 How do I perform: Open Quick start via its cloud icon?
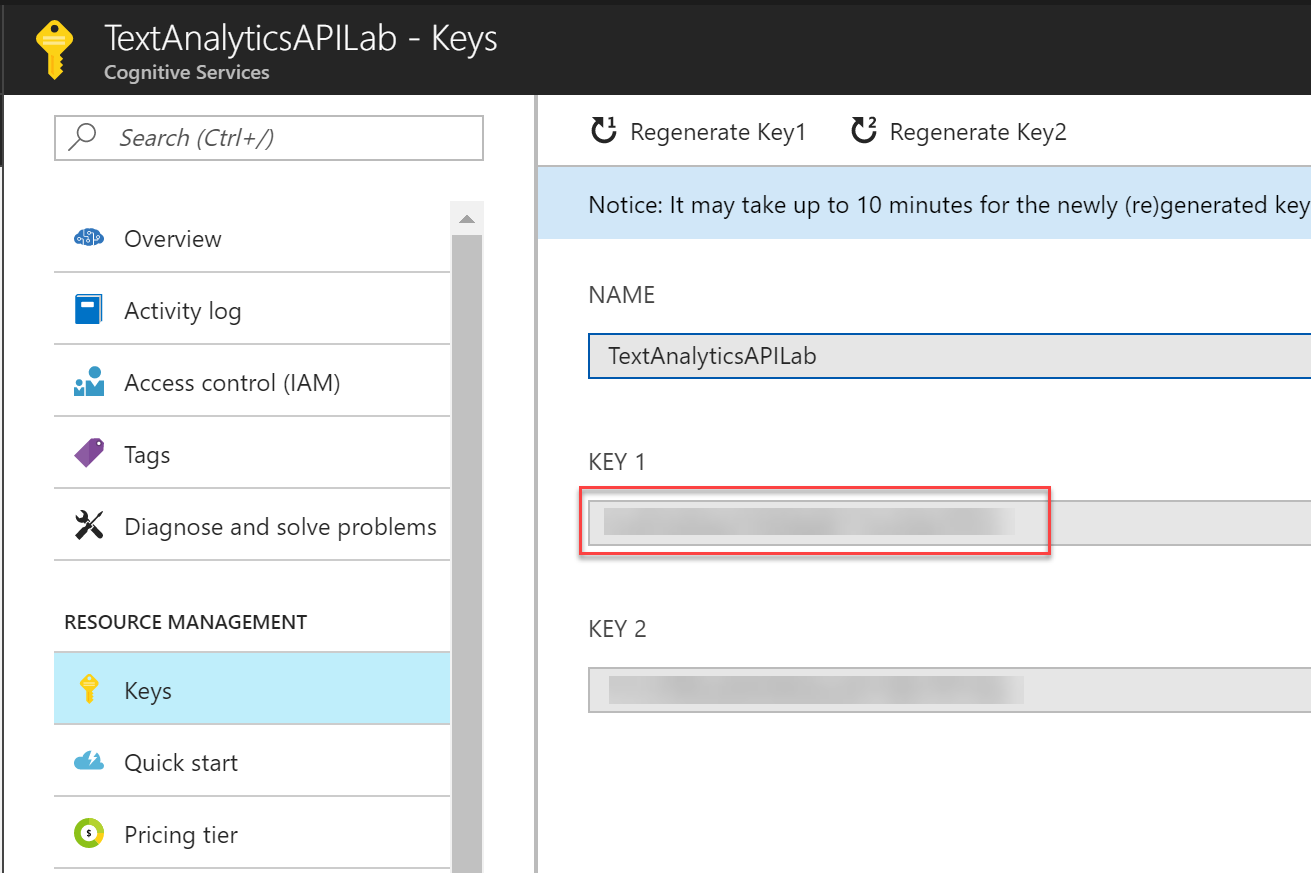coord(90,761)
